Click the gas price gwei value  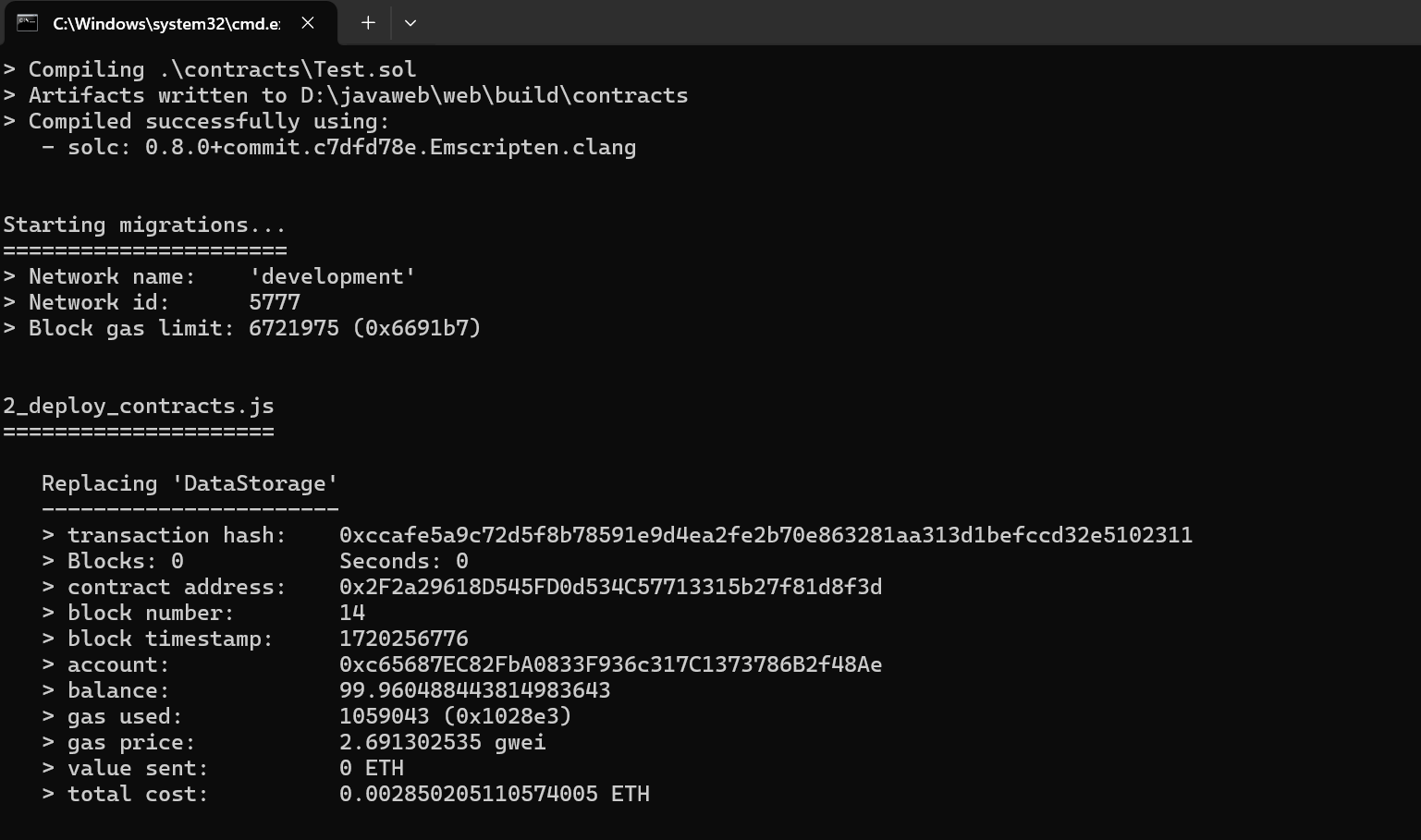pos(443,742)
